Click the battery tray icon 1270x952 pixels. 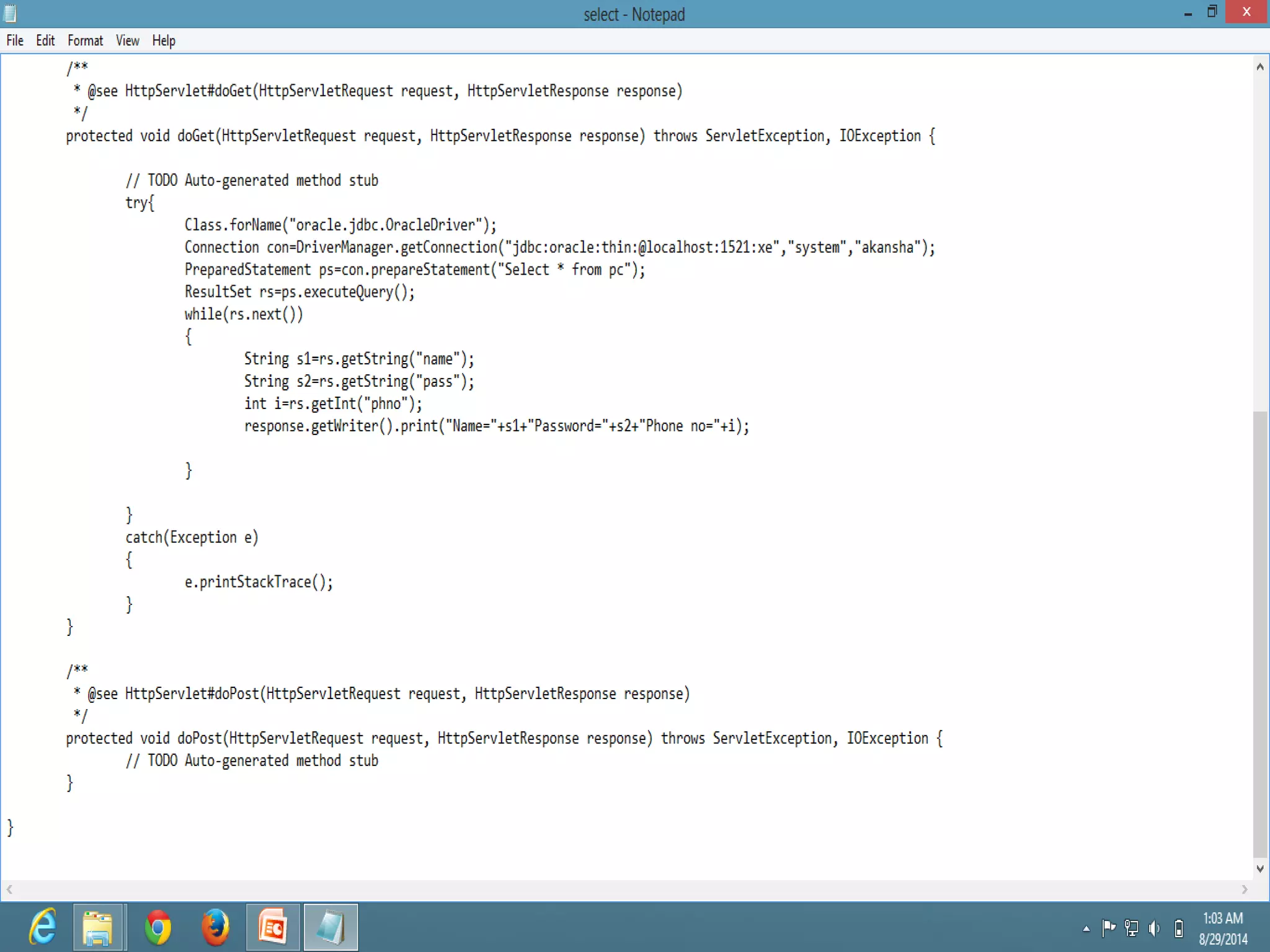[x=1179, y=928]
